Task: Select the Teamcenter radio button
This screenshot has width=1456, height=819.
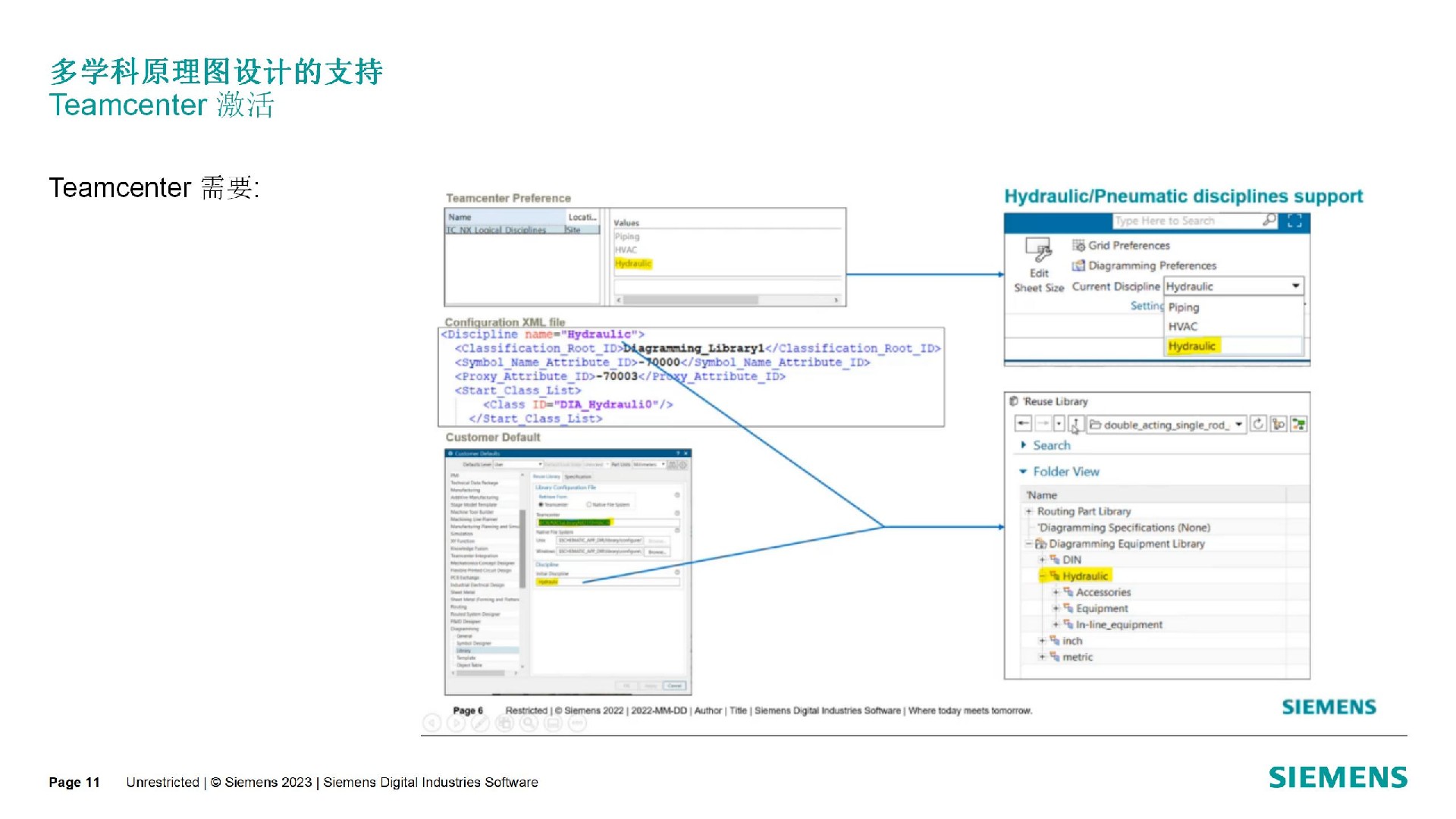Action: coord(541,504)
